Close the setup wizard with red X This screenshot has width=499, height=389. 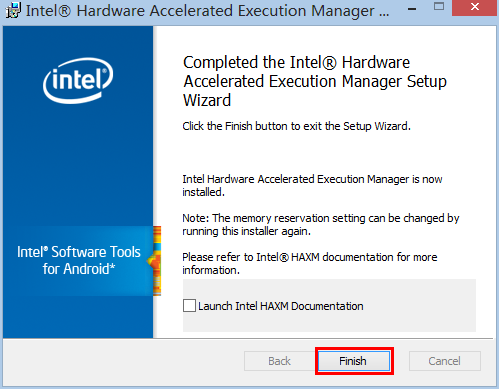click(475, 7)
